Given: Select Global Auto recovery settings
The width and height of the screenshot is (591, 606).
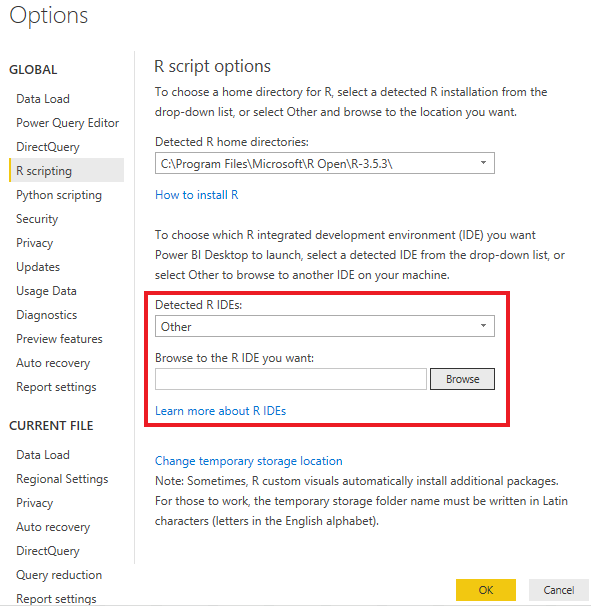Looking at the screenshot, I should coord(53,363).
